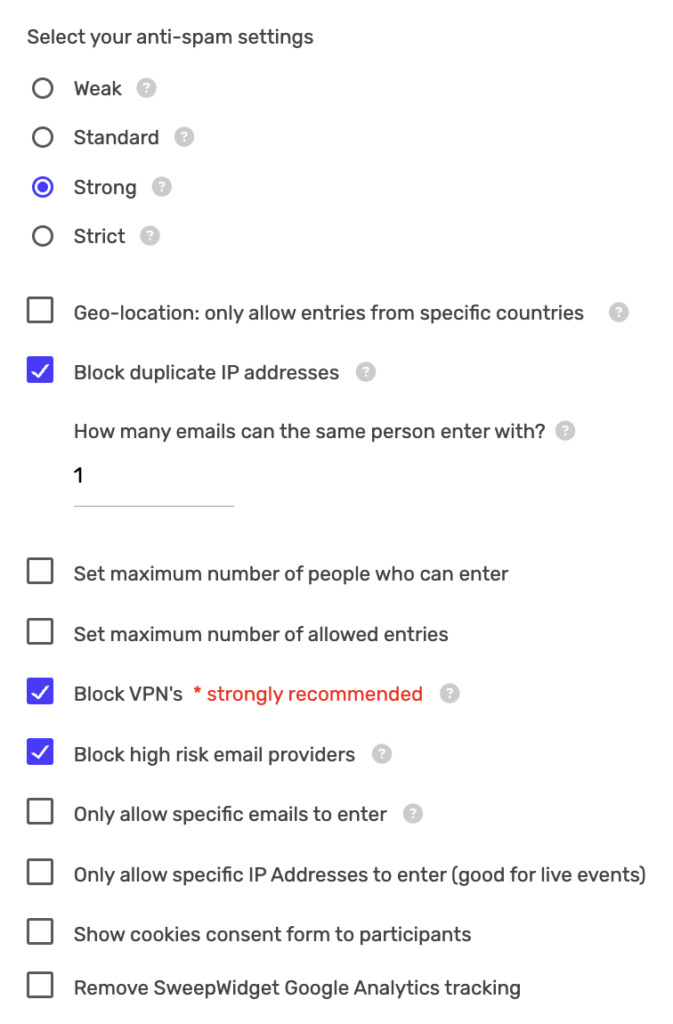673x1024 pixels.
Task: Enable Show cookies consent form to participants
Action: click(x=40, y=931)
